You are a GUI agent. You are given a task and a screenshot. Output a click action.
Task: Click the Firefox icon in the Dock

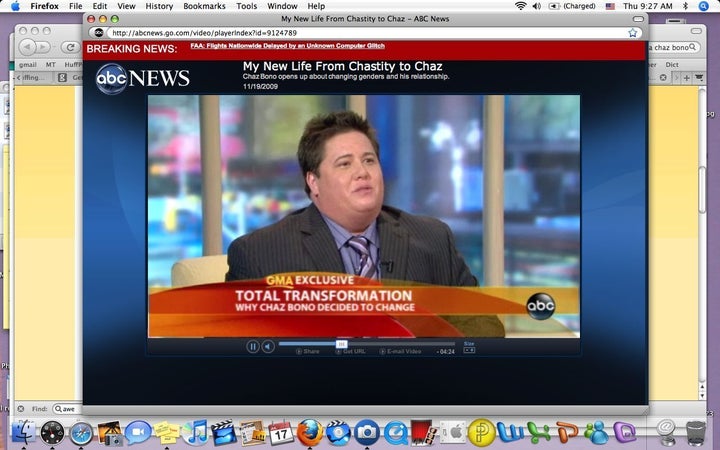point(309,433)
